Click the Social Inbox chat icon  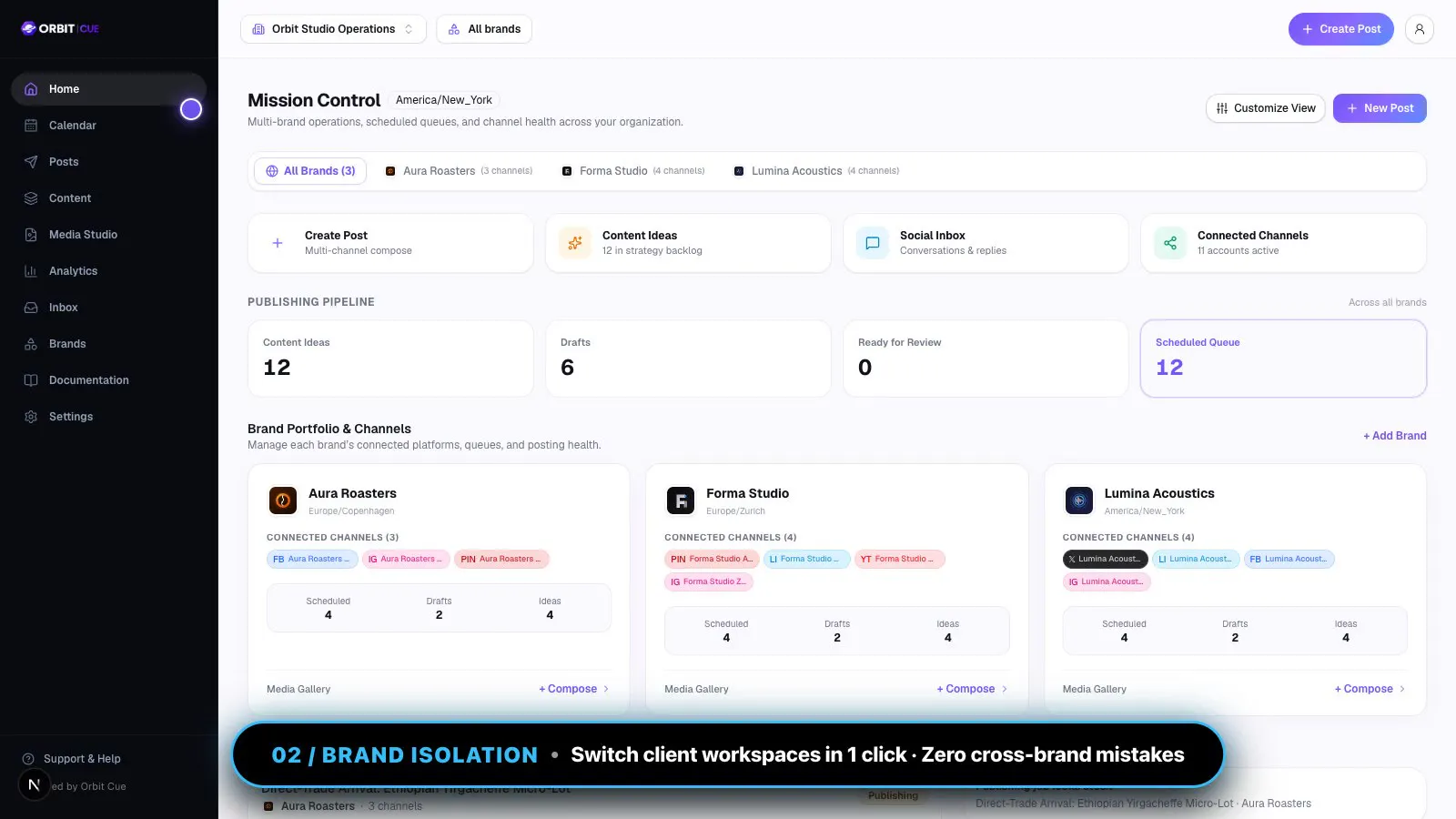point(873,243)
